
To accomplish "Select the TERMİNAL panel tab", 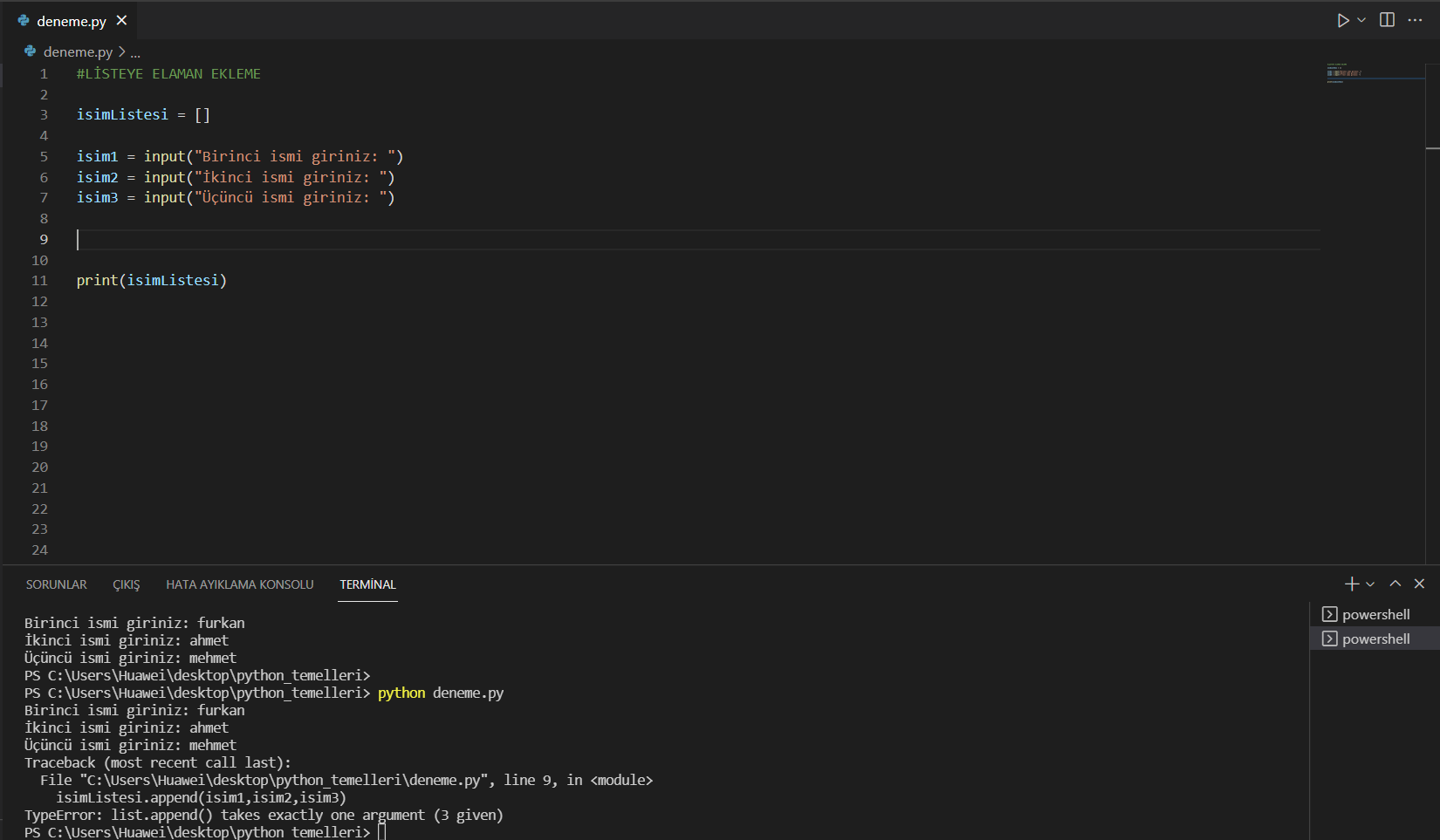I will (x=367, y=584).
